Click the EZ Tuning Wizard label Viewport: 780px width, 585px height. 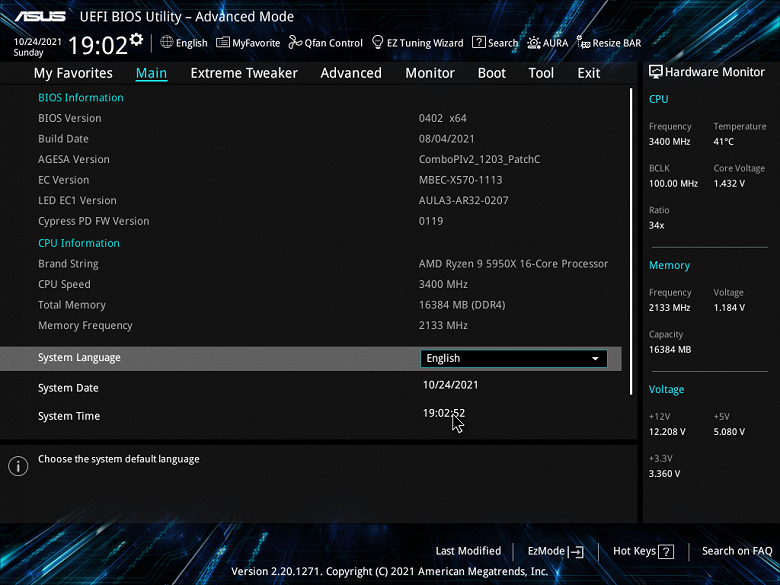(x=425, y=43)
